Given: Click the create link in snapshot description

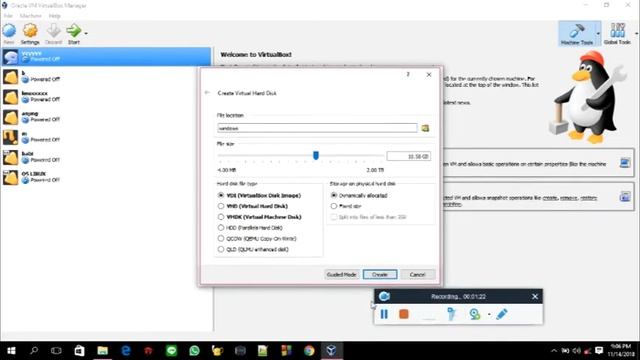Looking at the screenshot, I should coord(549,198).
